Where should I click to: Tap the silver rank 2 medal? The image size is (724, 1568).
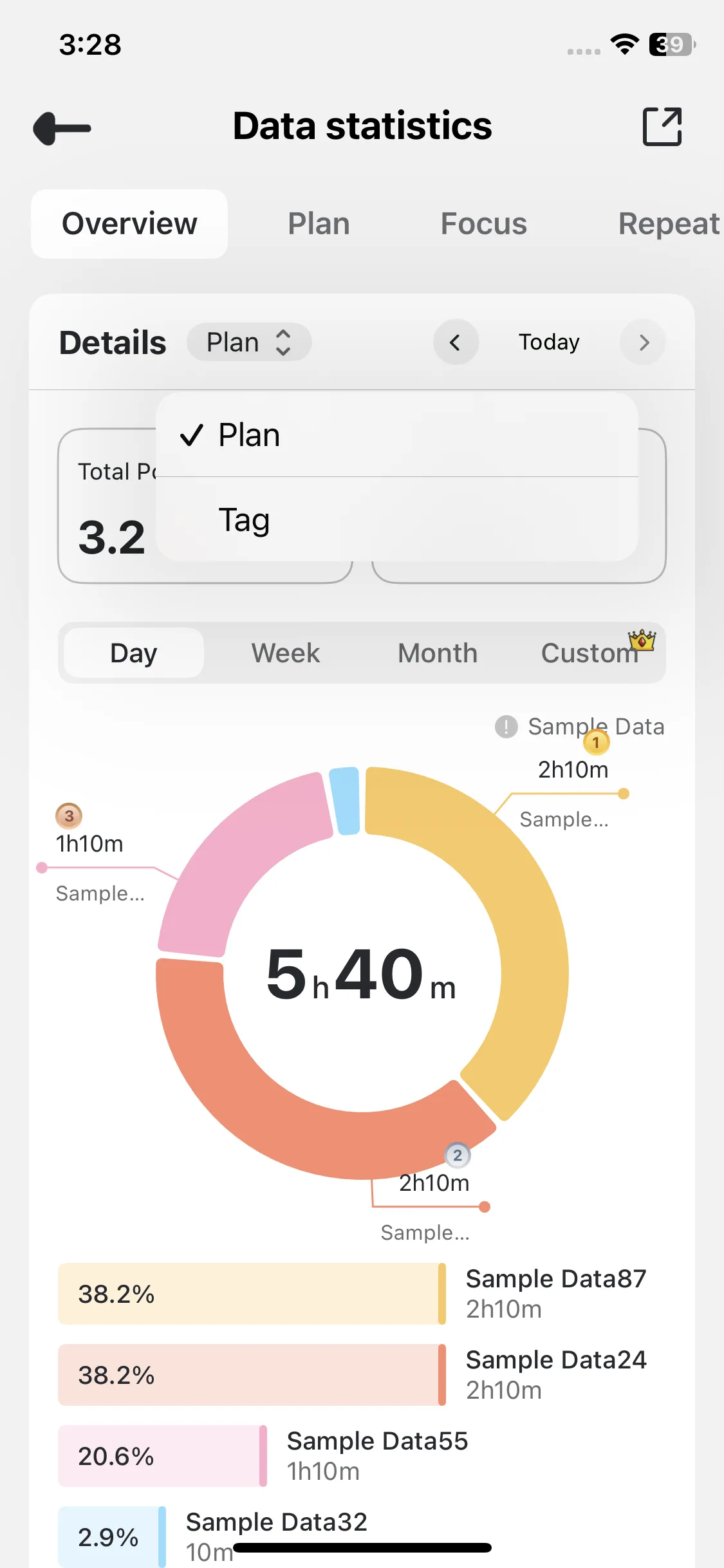pos(458,1155)
